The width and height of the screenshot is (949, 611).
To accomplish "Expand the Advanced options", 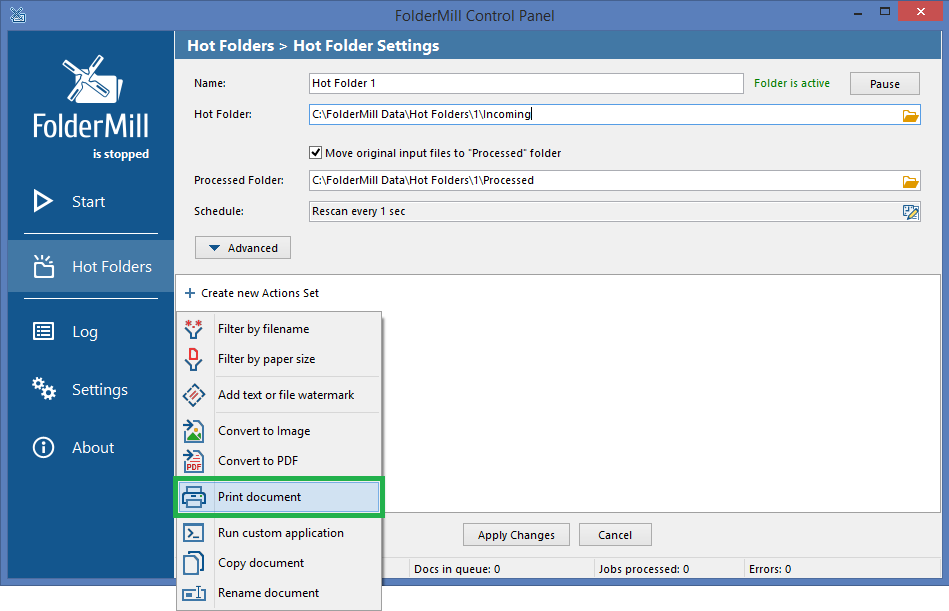I will pos(243,247).
